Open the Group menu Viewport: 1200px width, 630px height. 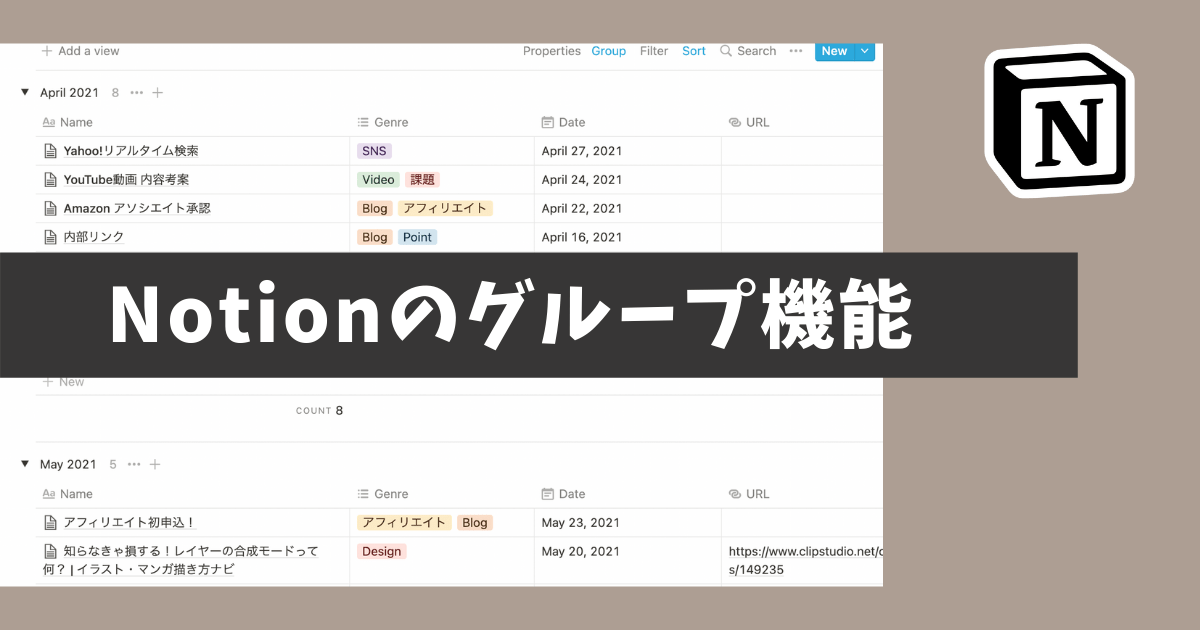(x=609, y=51)
